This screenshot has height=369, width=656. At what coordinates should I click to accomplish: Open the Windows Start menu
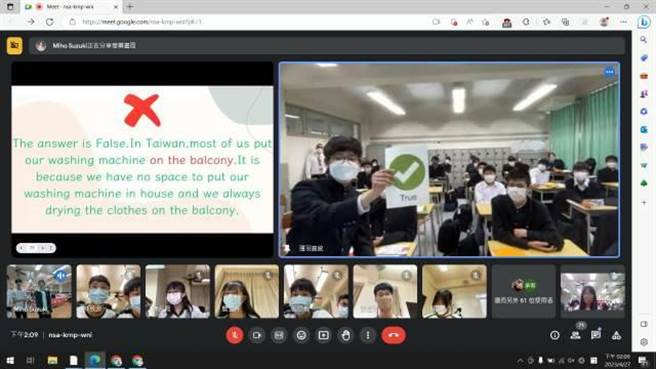tap(10, 360)
